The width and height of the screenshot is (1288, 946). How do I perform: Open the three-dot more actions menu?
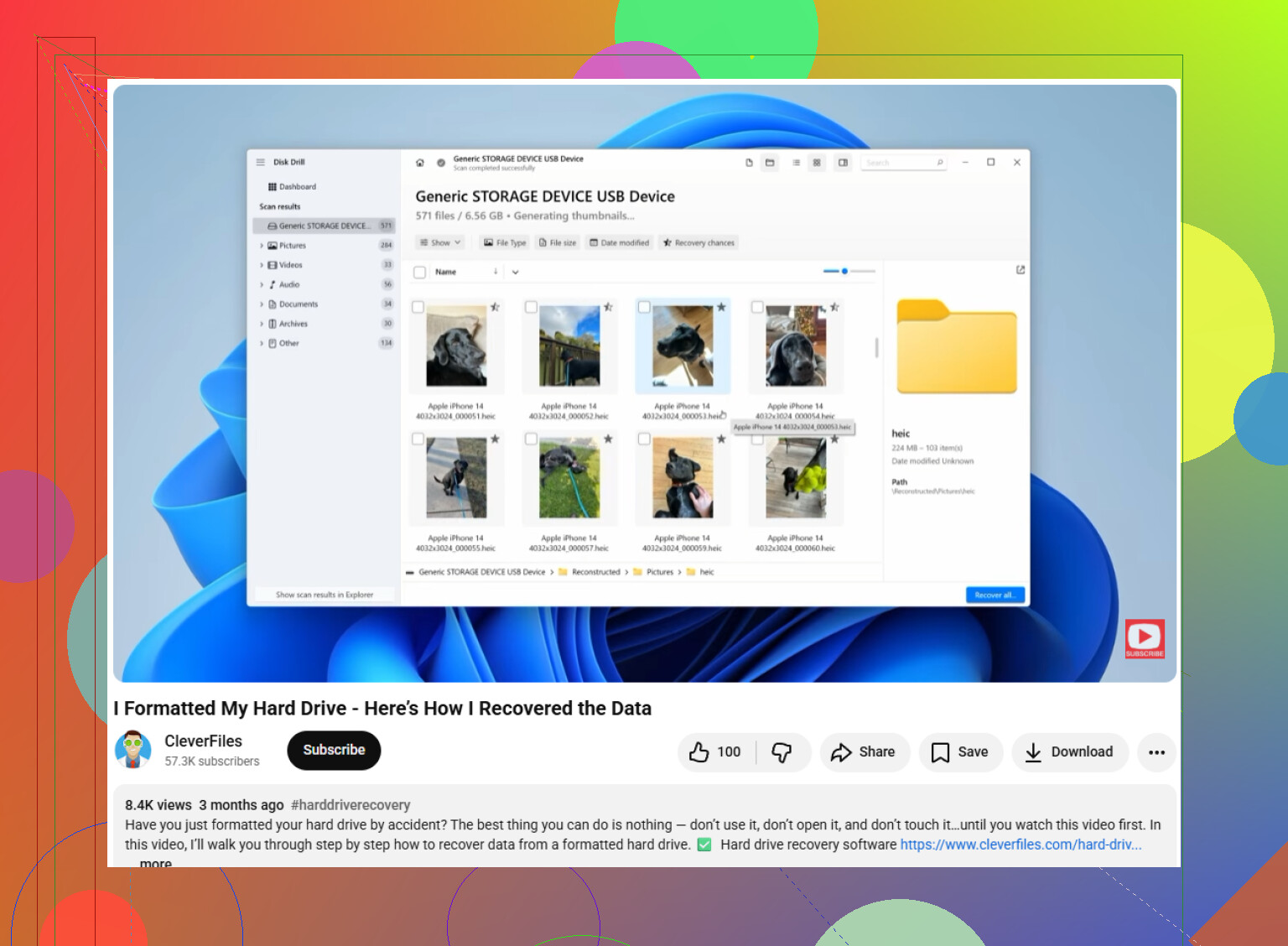point(1156,752)
